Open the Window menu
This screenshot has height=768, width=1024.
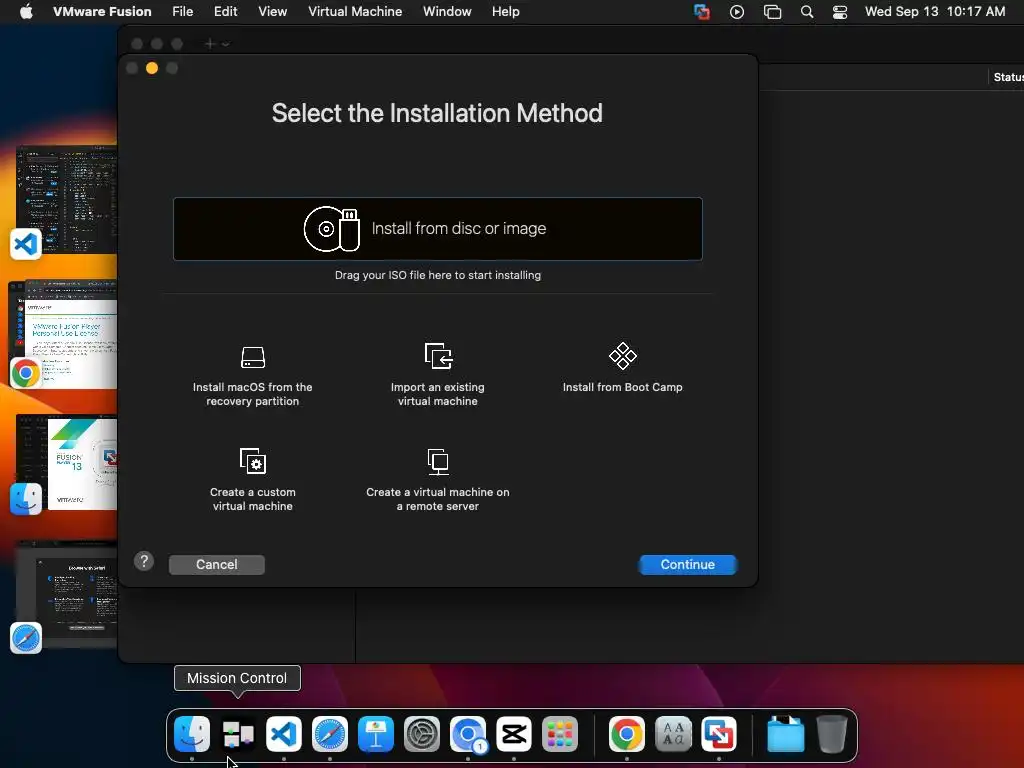pyautogui.click(x=447, y=12)
